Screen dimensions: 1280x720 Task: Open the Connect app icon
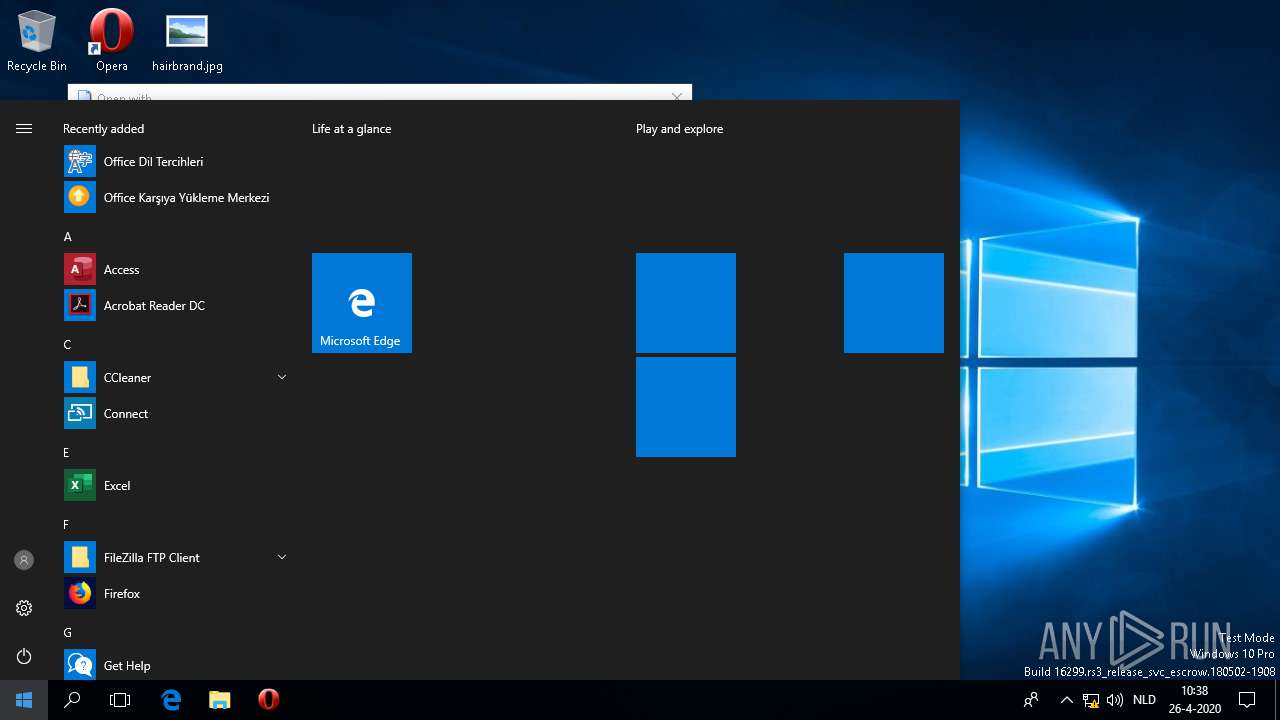point(80,414)
